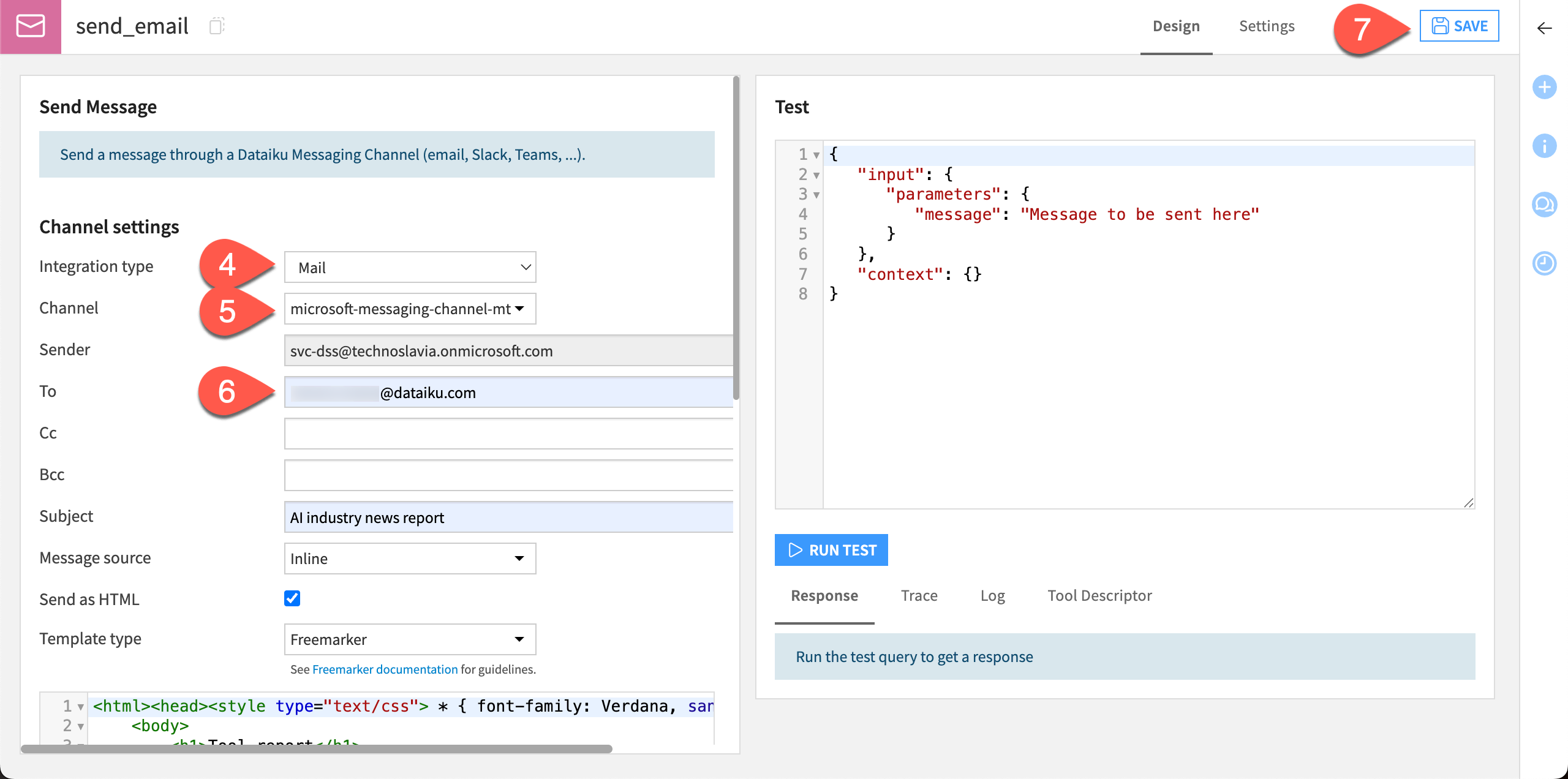Switch to the Settings tab

(1267, 26)
